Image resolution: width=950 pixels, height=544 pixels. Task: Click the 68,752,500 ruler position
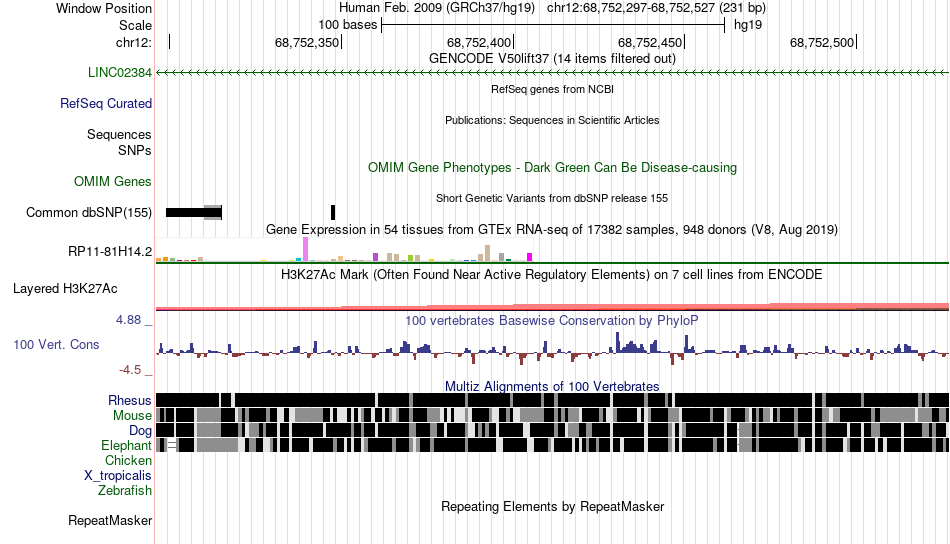pyautogui.click(x=822, y=42)
